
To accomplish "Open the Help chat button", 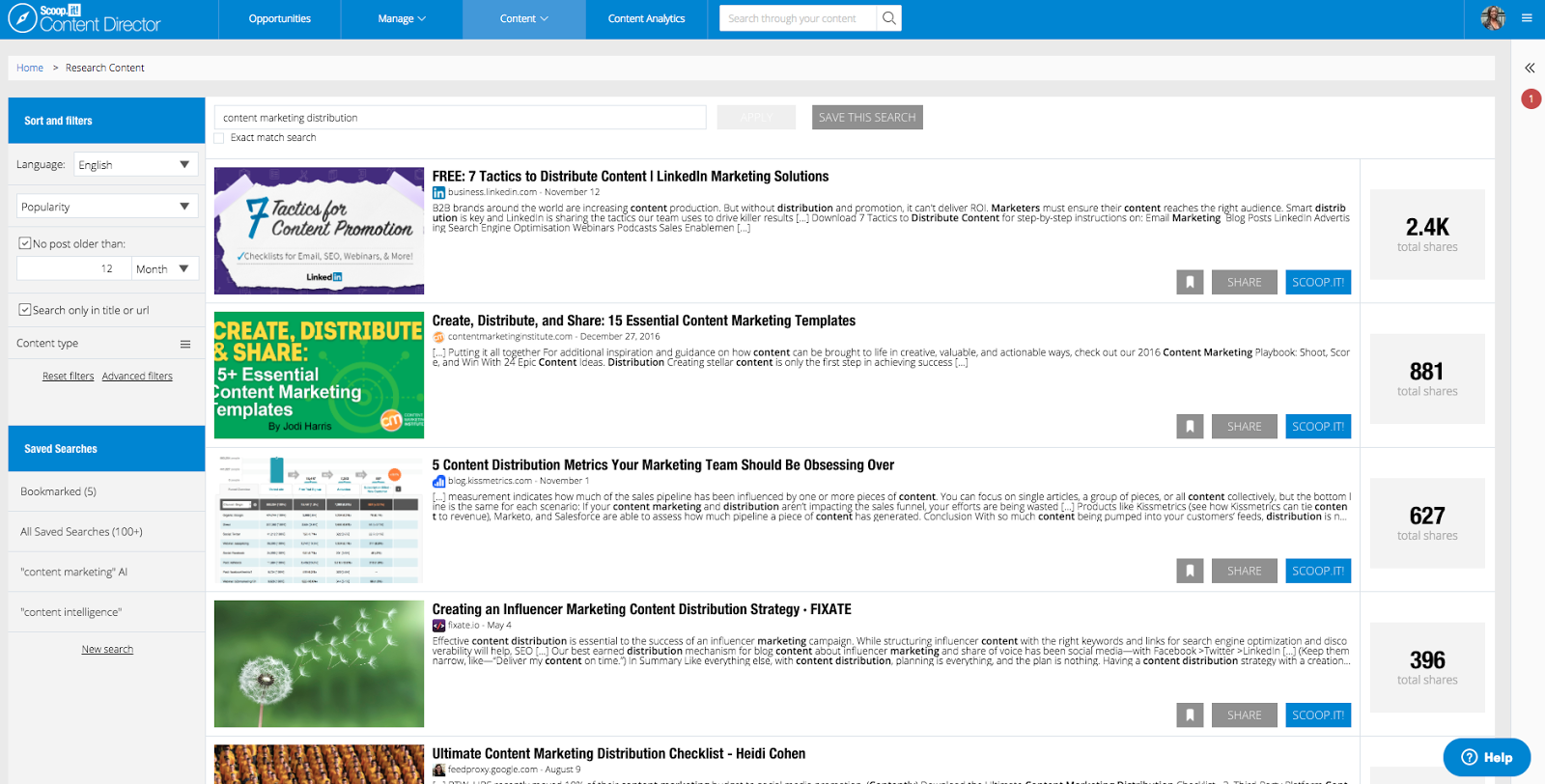I will (1487, 757).
